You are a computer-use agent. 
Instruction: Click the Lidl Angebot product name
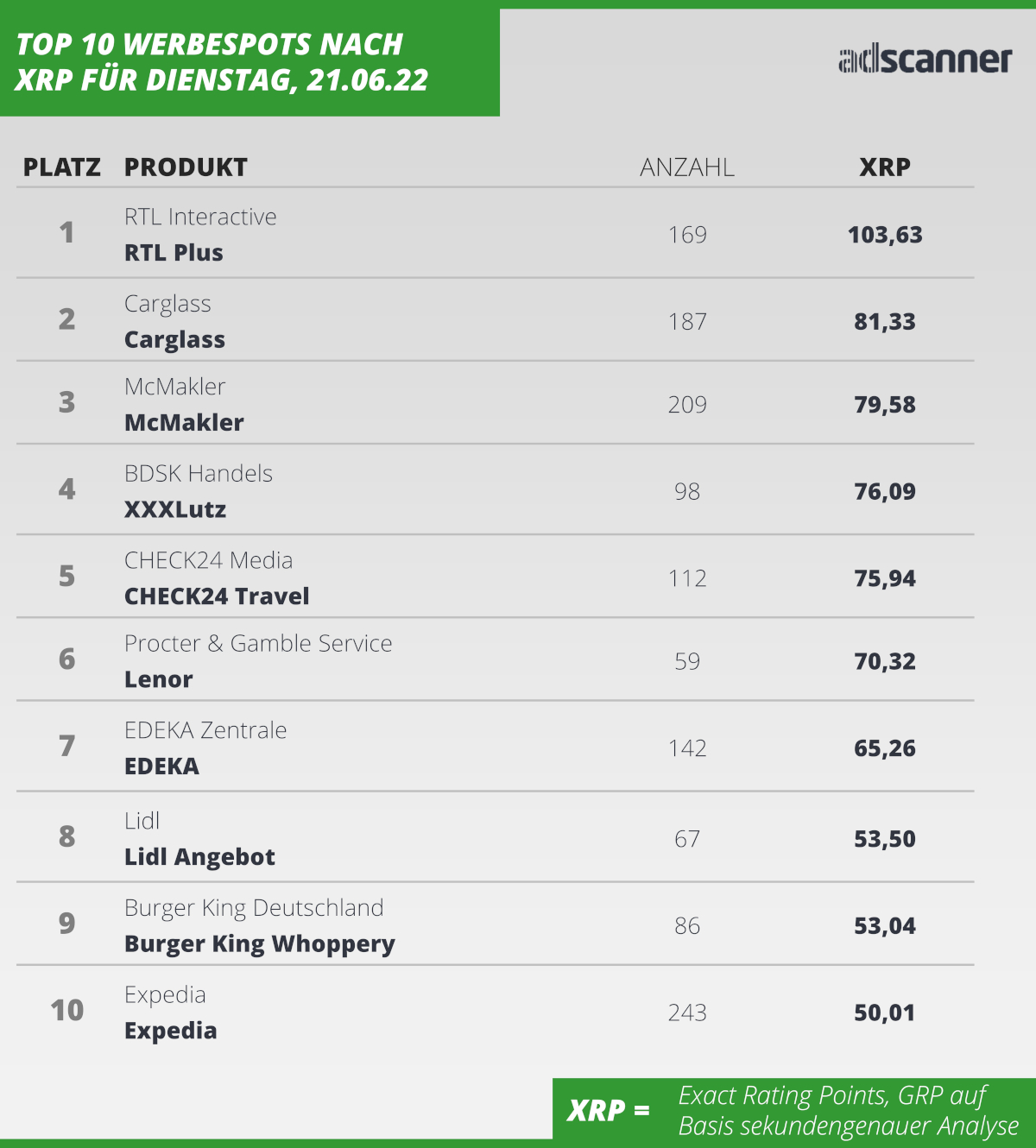tap(199, 857)
